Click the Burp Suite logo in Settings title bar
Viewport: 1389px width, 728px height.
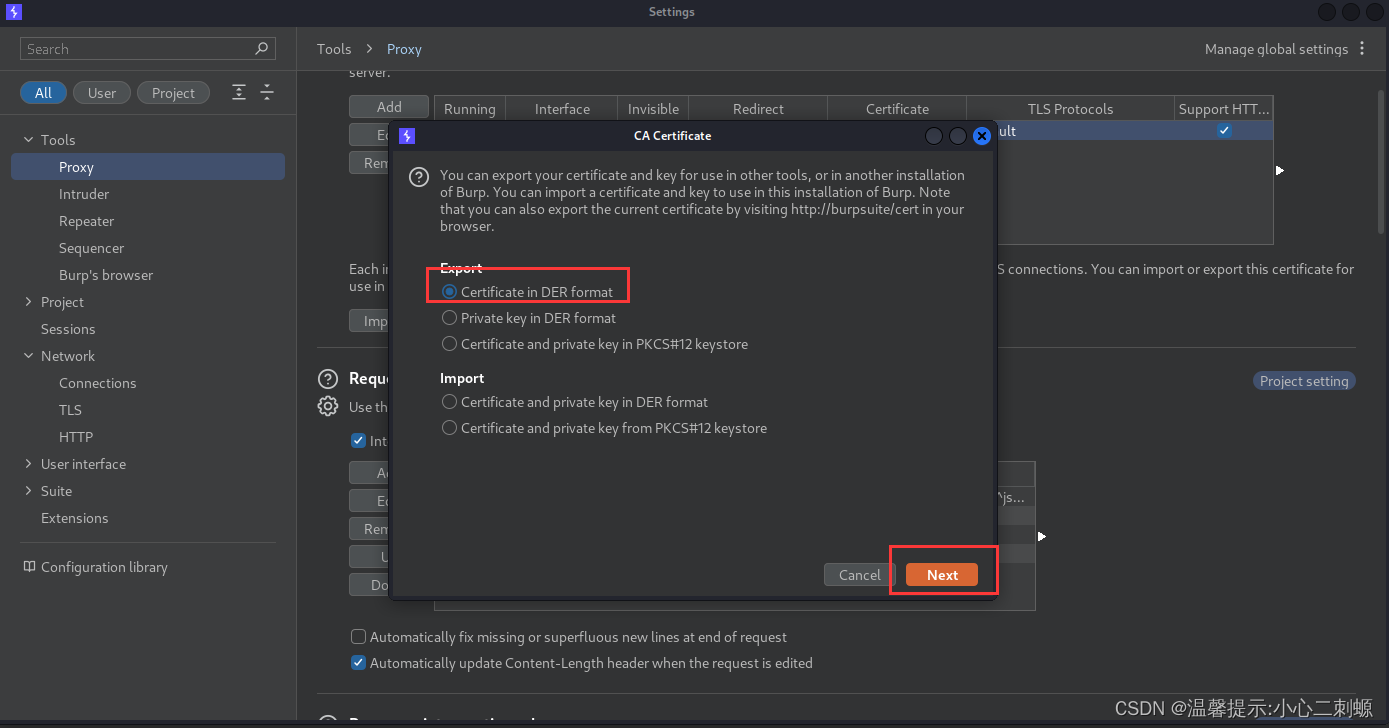pyautogui.click(x=13, y=12)
